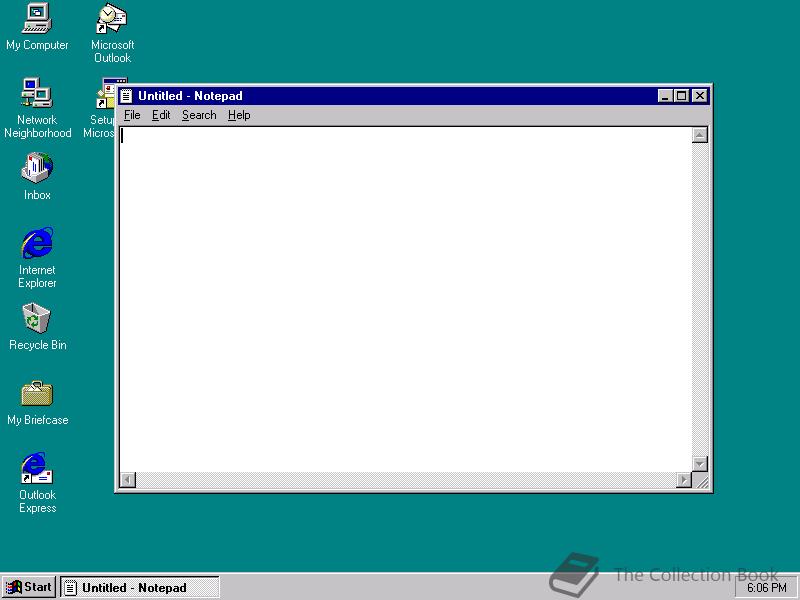Viewport: 800px width, 600px height.
Task: Open the File menu in Notepad
Action: [x=132, y=115]
